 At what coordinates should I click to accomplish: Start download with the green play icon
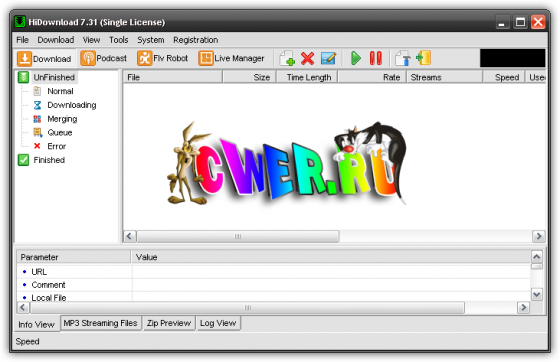356,58
